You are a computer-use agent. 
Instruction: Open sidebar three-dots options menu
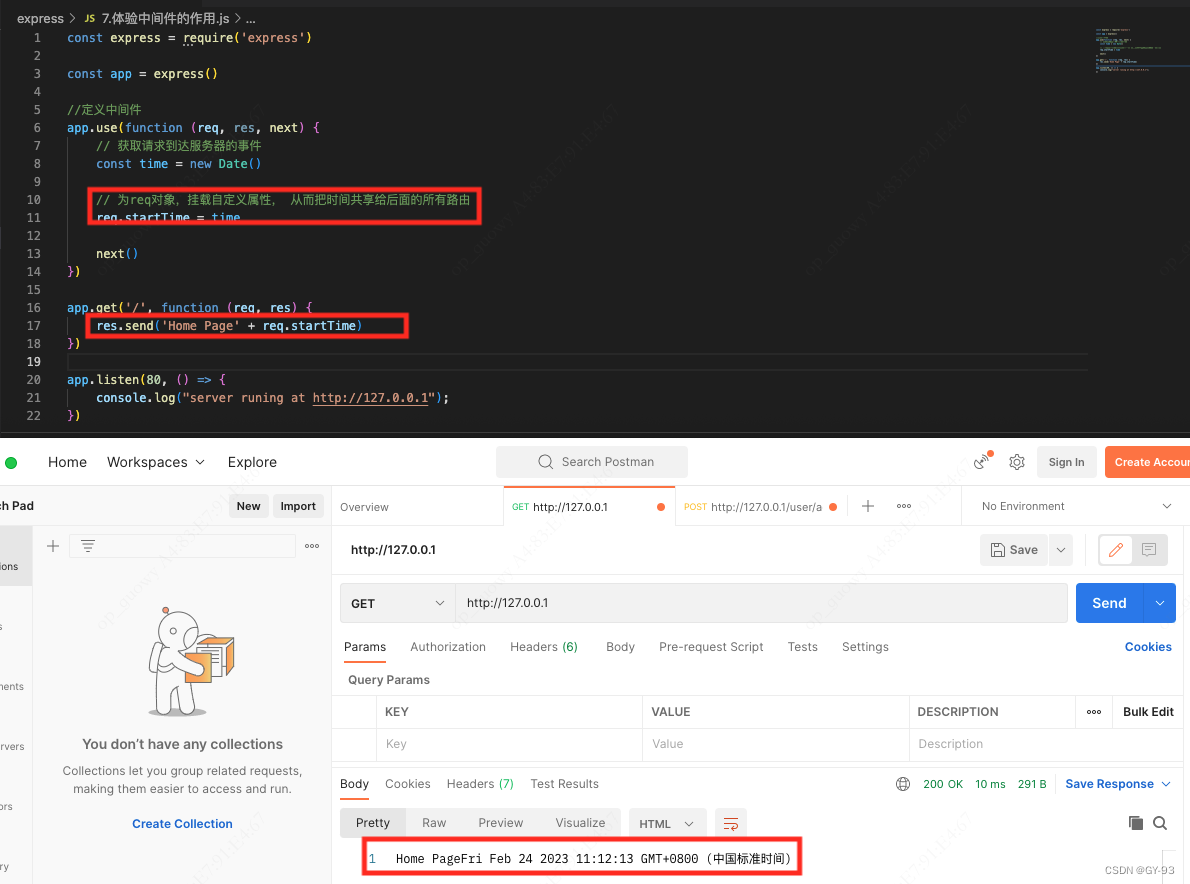[x=312, y=546]
